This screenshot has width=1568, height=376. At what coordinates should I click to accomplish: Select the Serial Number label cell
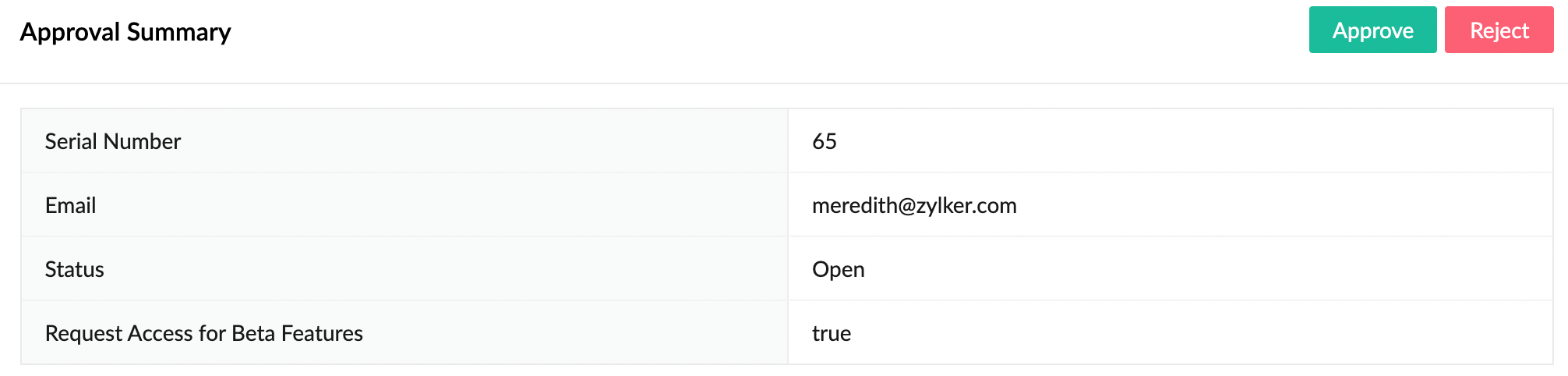click(x=113, y=141)
